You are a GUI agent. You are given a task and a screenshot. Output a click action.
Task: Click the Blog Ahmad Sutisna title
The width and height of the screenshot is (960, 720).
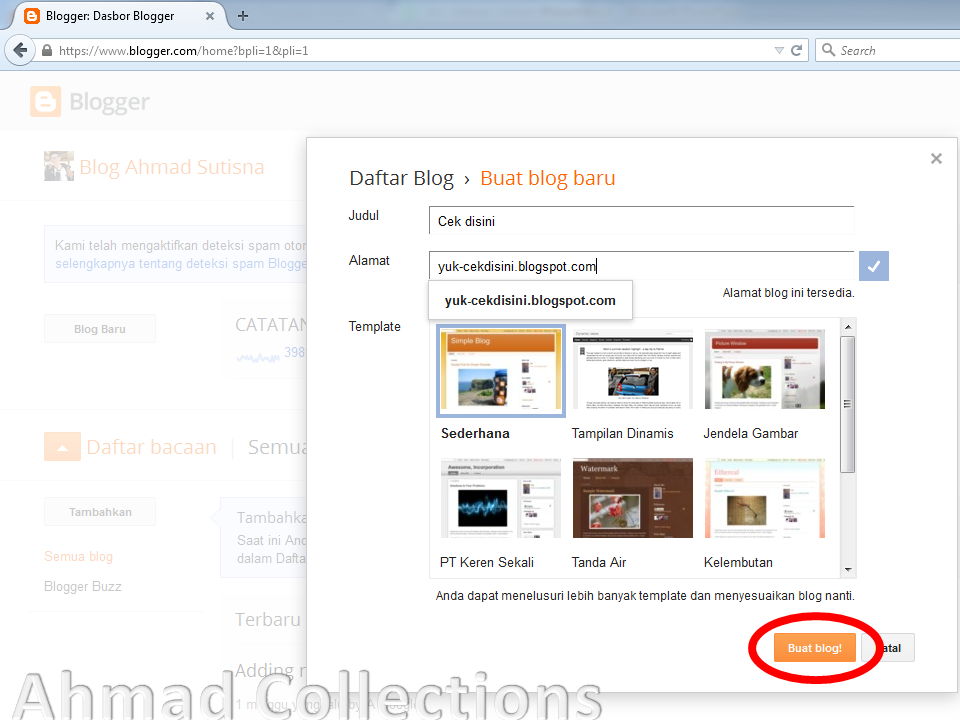click(x=172, y=167)
